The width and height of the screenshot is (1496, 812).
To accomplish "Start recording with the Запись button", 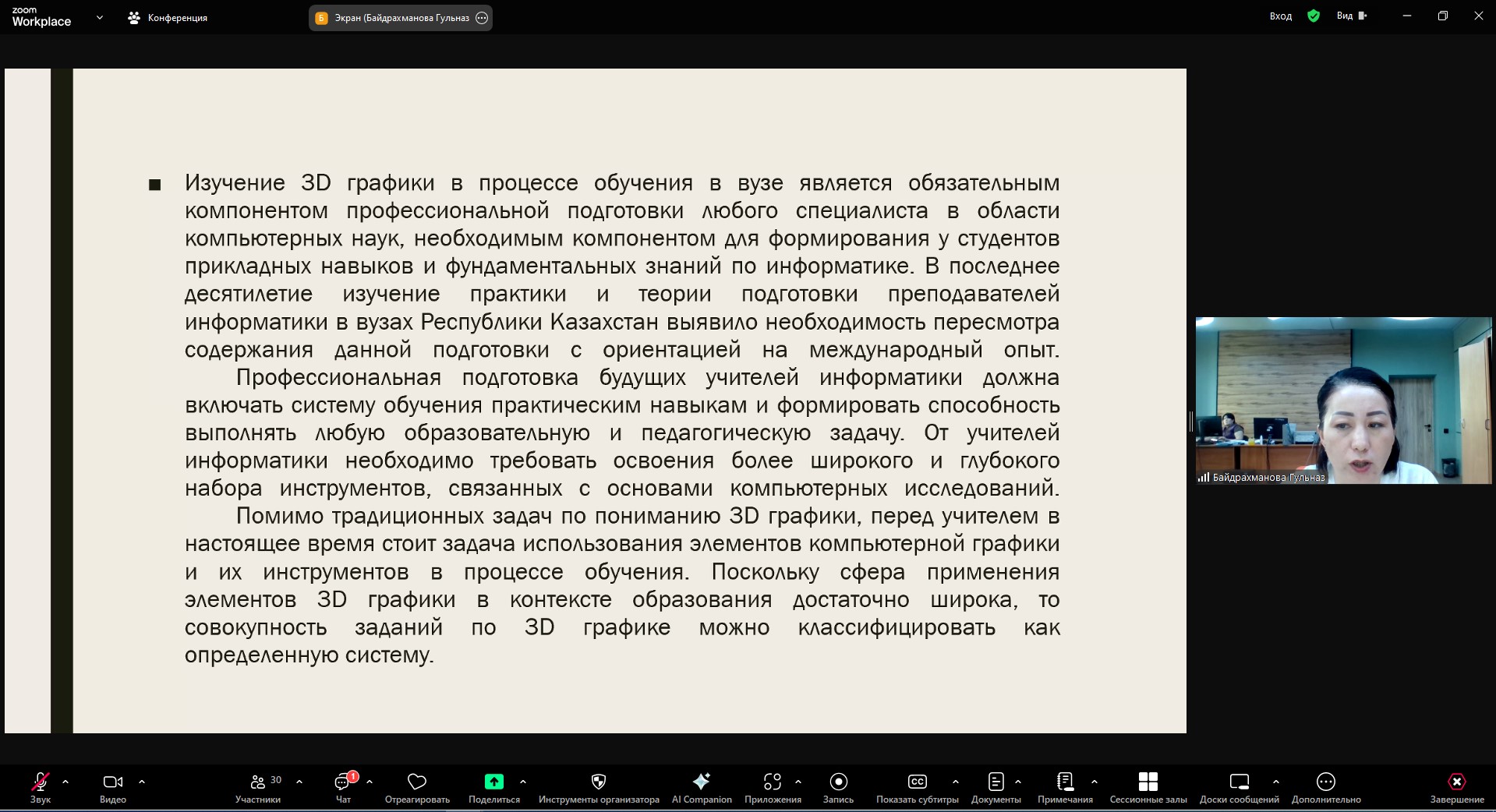I will [838, 782].
